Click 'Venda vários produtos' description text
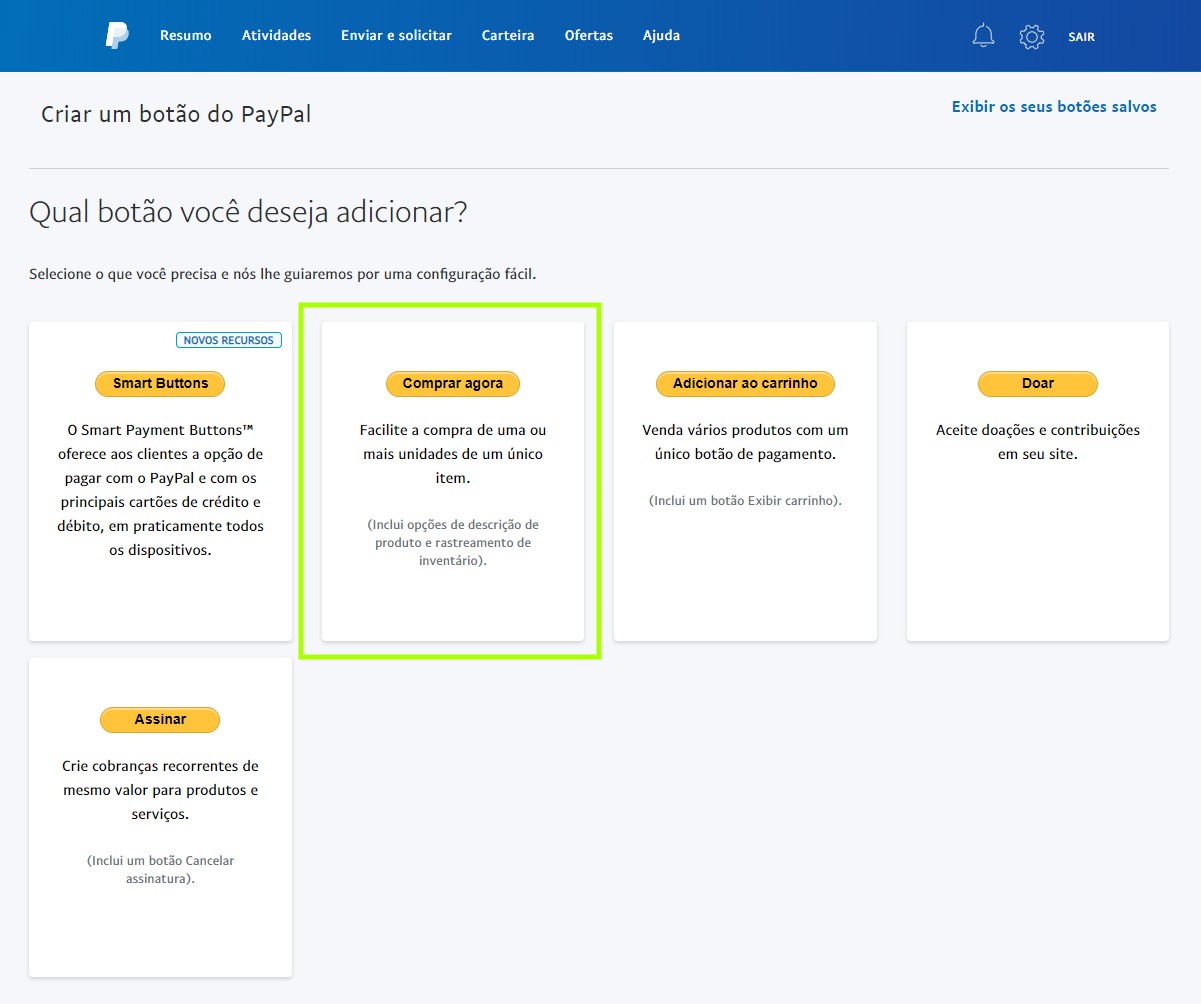The height and width of the screenshot is (1004, 1201). click(745, 442)
